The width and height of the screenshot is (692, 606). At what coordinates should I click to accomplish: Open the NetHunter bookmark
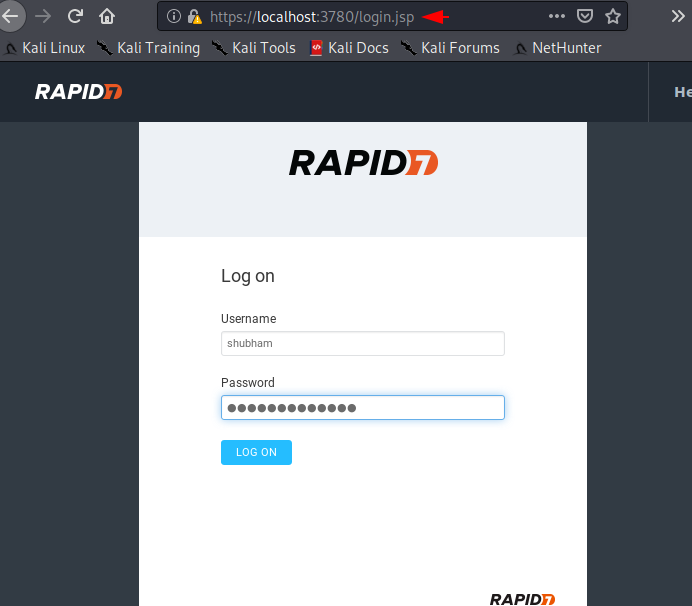(x=557, y=48)
